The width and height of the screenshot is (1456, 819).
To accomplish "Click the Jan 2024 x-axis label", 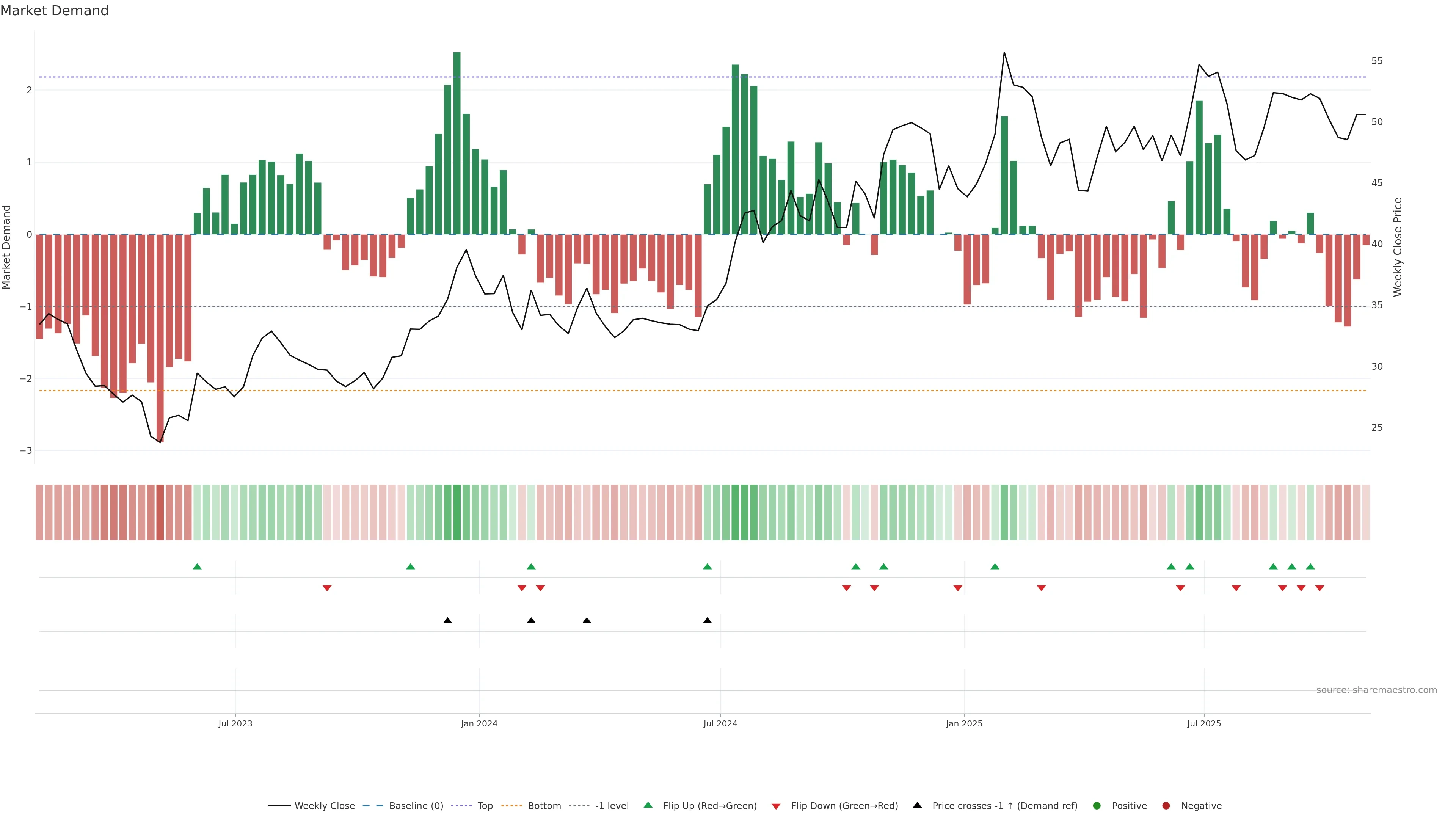I will pos(479,723).
